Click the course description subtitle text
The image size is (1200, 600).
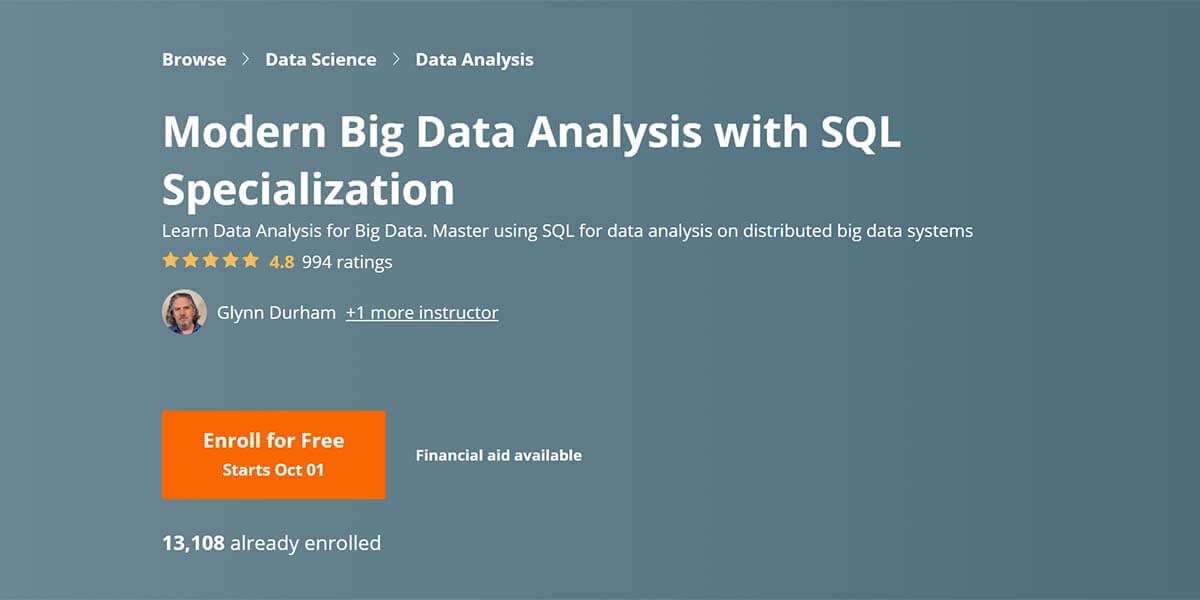point(567,231)
